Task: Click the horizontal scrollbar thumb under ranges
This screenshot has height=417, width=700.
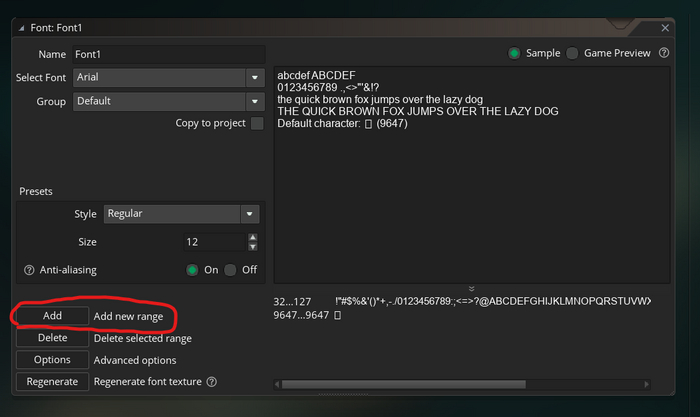Action: [x=404, y=384]
